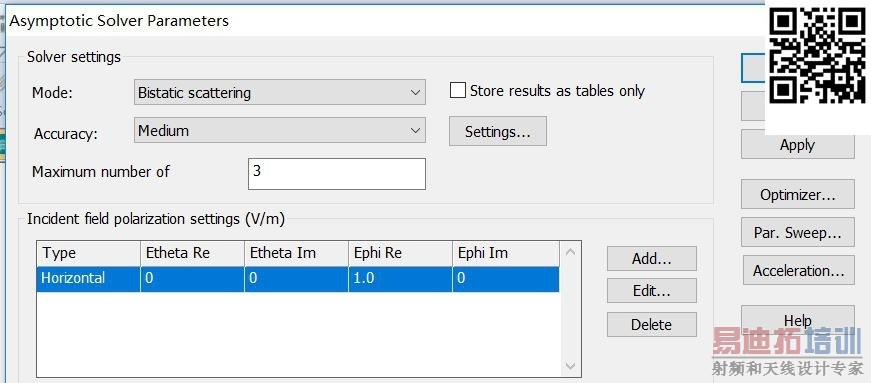Expand the Accuracy dropdown set to Medium
This screenshot has width=871, height=383.
click(279, 130)
